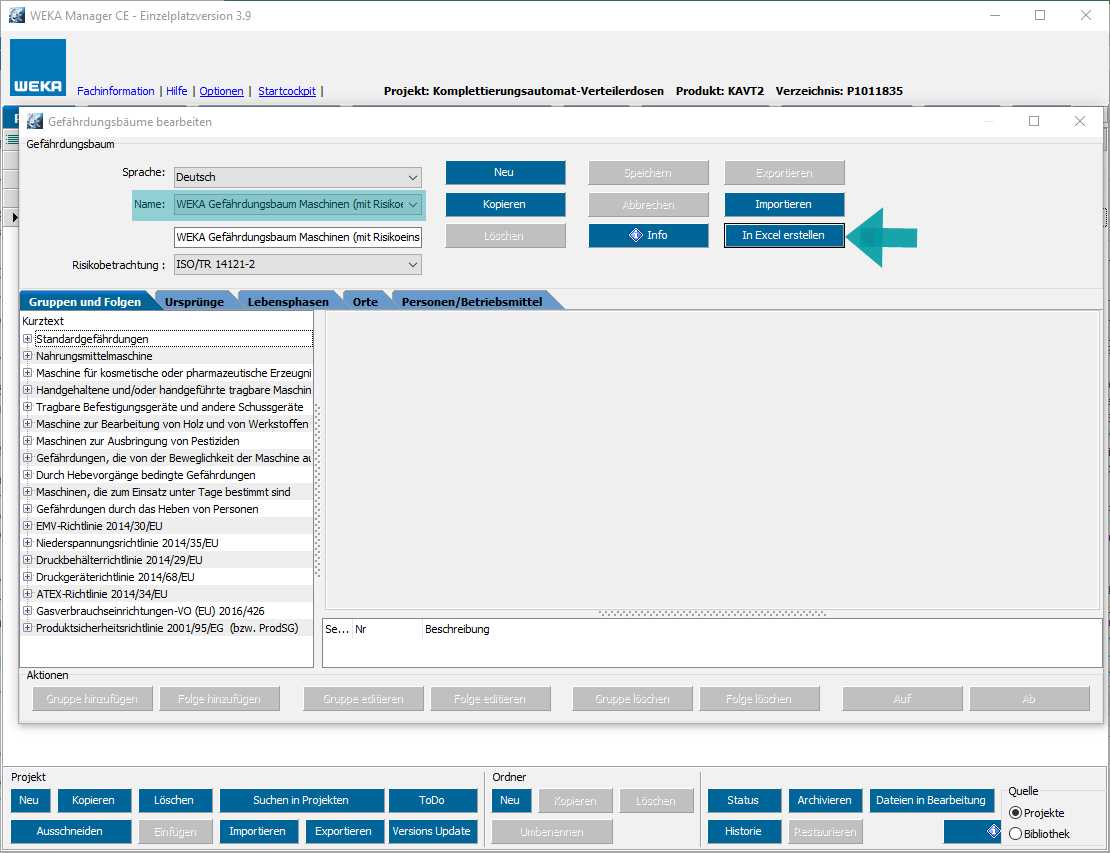Viewport: 1110px width, 853px height.
Task: Click the In Excel erstellen button
Action: (x=784, y=236)
